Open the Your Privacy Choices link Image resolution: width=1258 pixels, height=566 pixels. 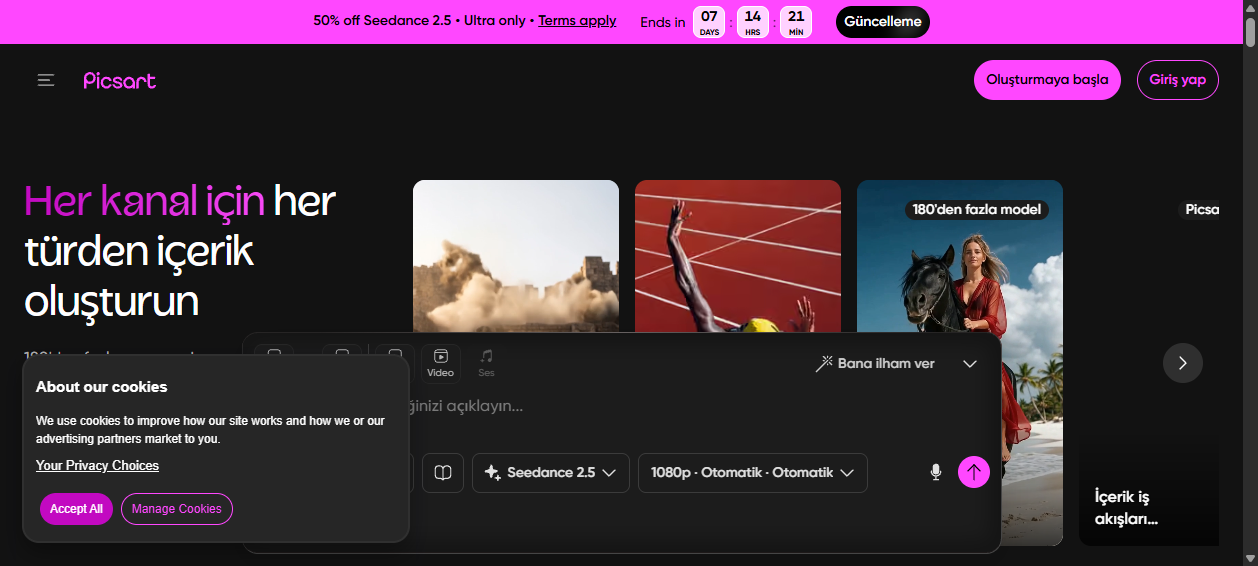pos(97,466)
